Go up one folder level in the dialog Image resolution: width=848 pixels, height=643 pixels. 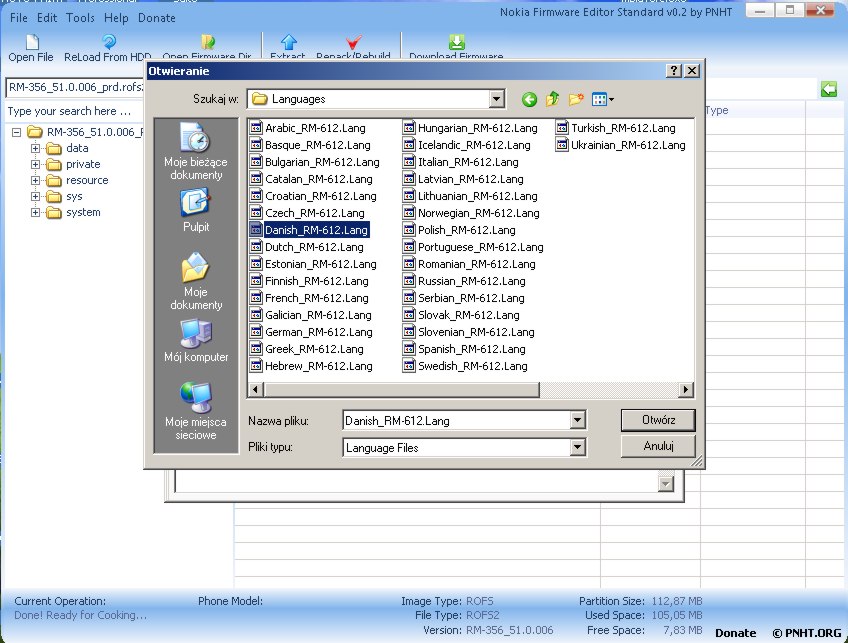tap(552, 99)
